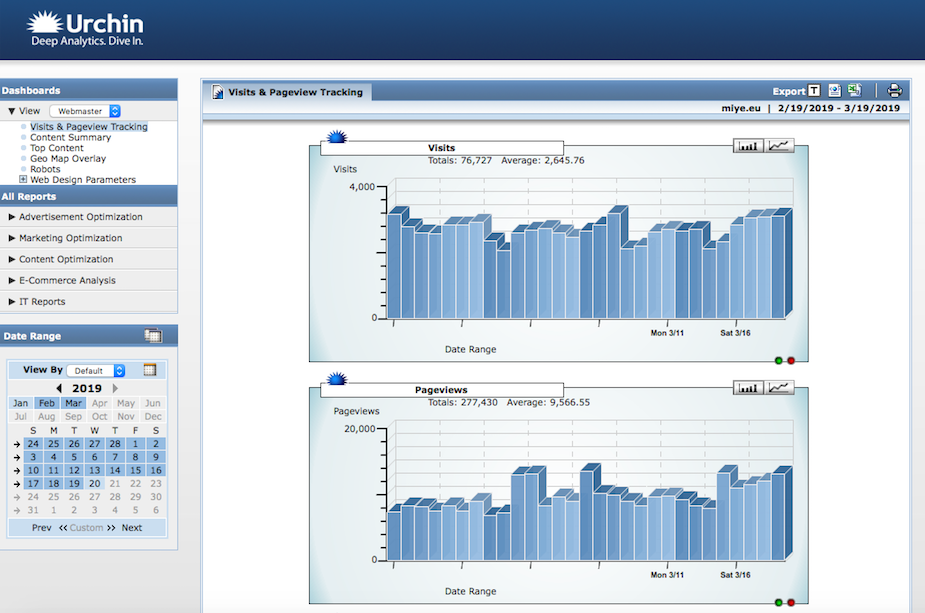This screenshot has width=925, height=613.
Task: Open the Geo Map Overlay dashboard
Action: pos(68,159)
